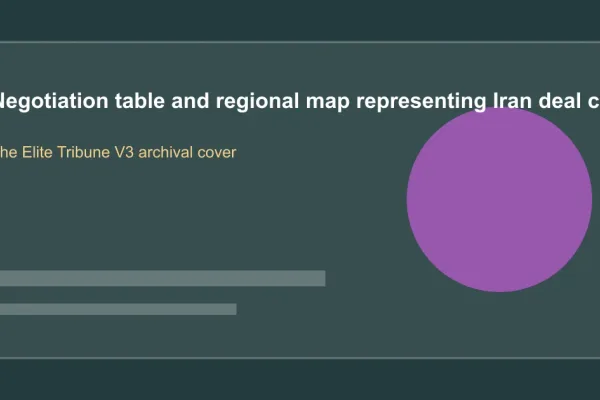Image resolution: width=600 pixels, height=400 pixels.
Task: Select the shorter gray placeholder bar
Action: click(x=118, y=309)
